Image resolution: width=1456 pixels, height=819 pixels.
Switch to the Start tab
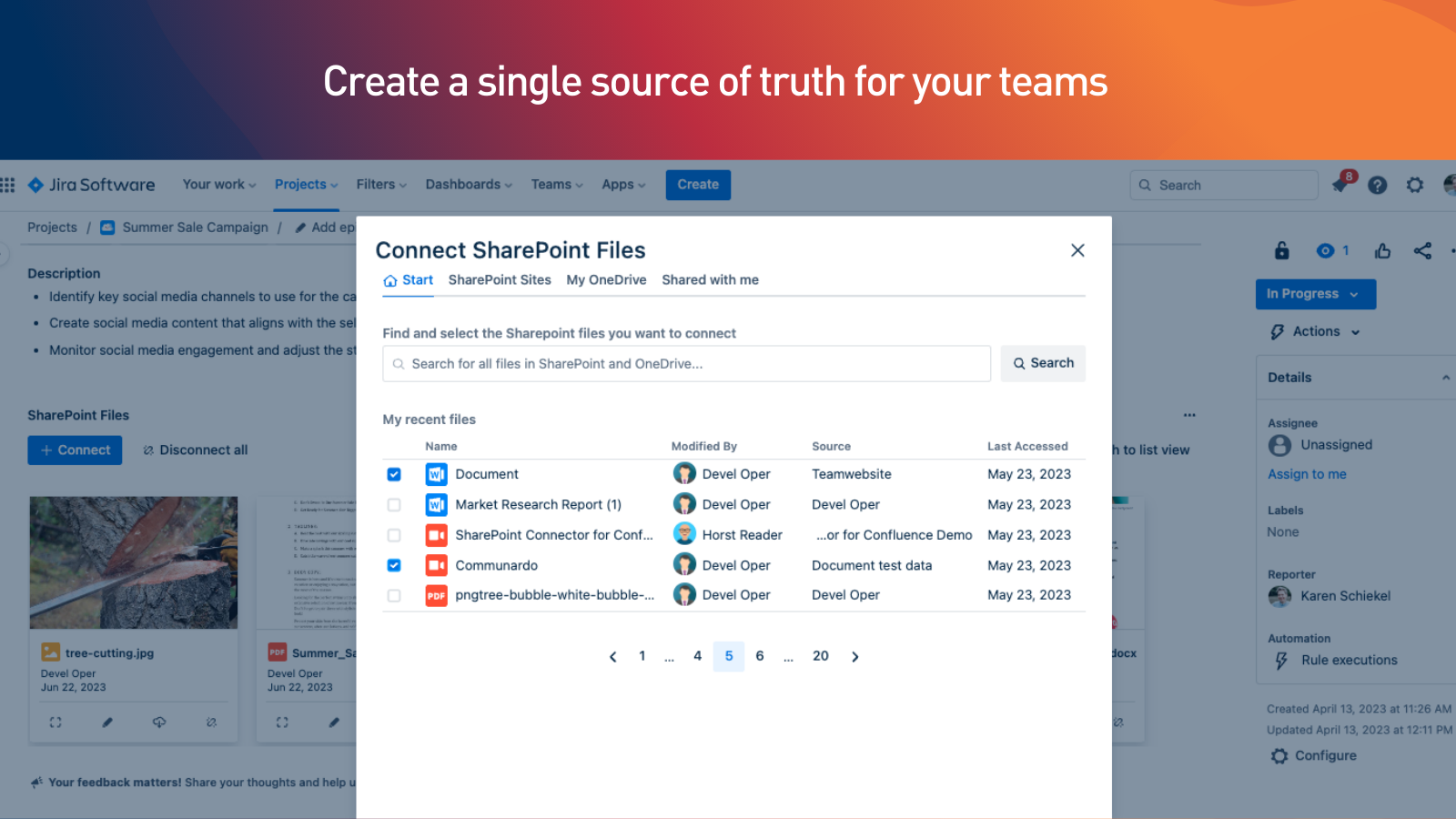(x=408, y=280)
